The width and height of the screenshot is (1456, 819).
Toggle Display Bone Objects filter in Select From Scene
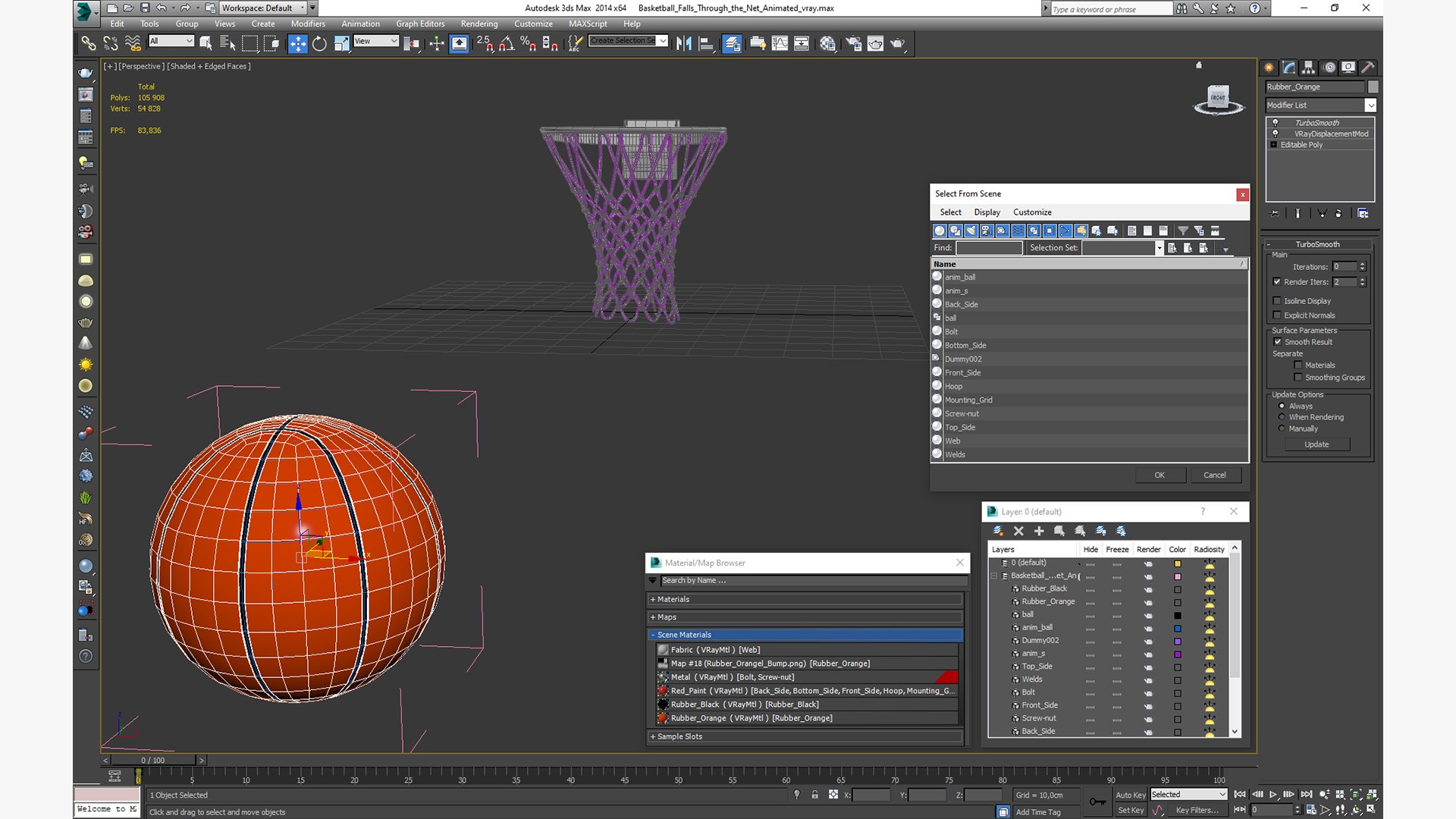[x=1065, y=231]
